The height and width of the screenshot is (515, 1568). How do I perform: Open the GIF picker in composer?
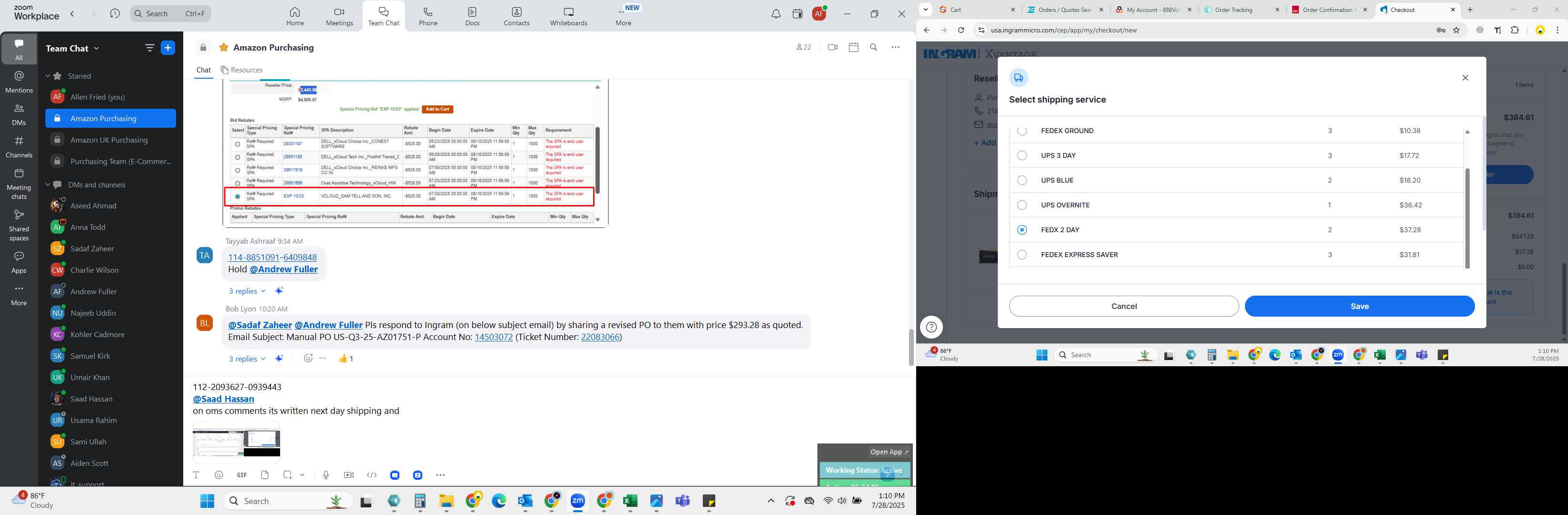point(241,475)
